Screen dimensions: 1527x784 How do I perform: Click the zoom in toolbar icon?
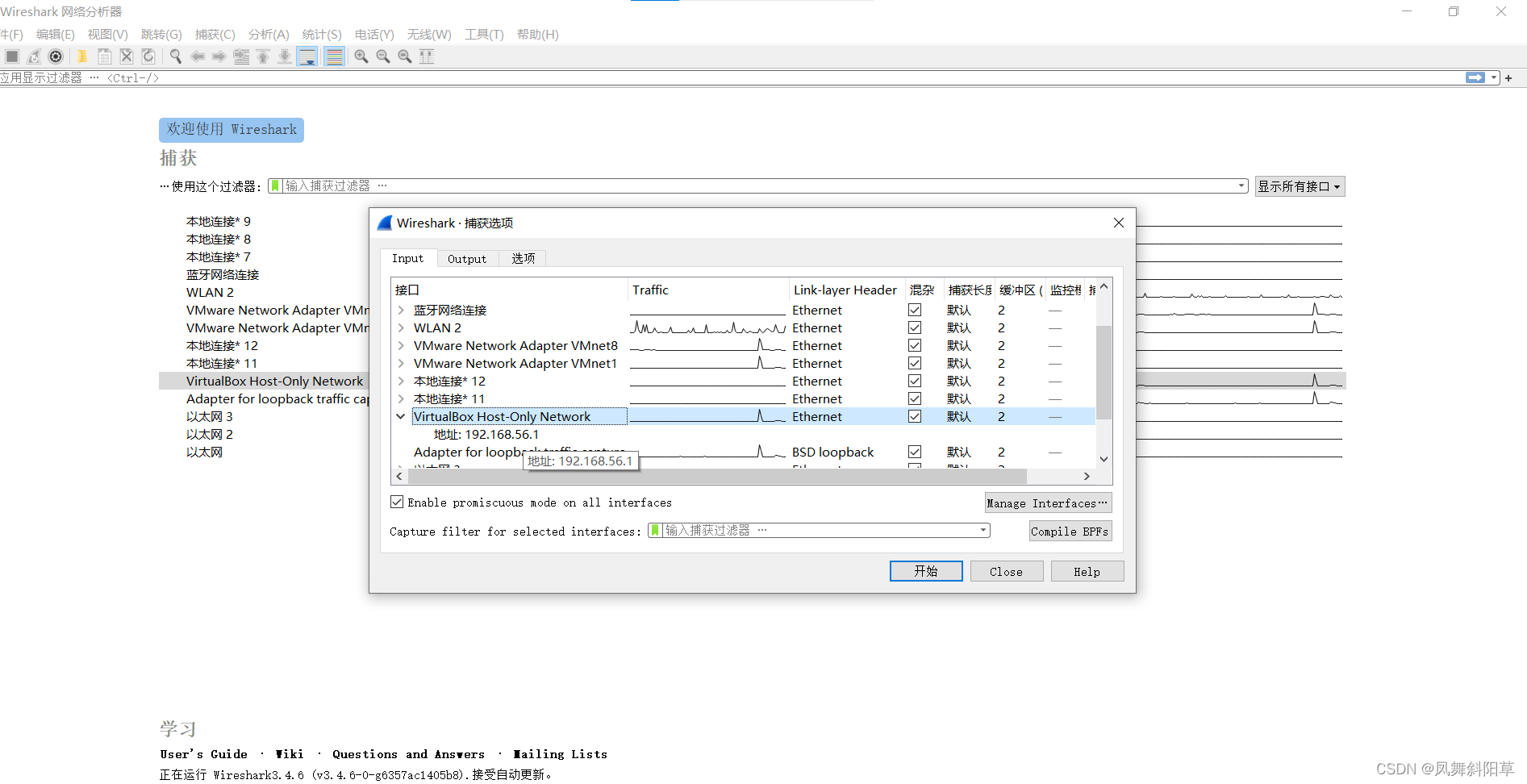point(361,56)
